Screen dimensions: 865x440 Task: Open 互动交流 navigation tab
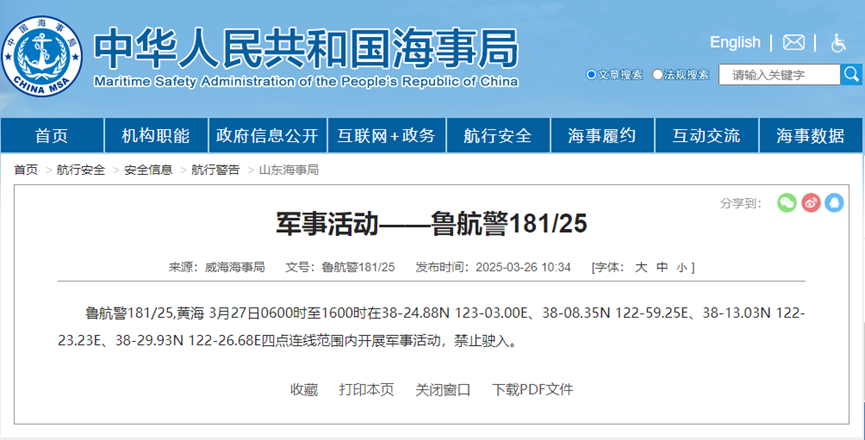[706, 135]
